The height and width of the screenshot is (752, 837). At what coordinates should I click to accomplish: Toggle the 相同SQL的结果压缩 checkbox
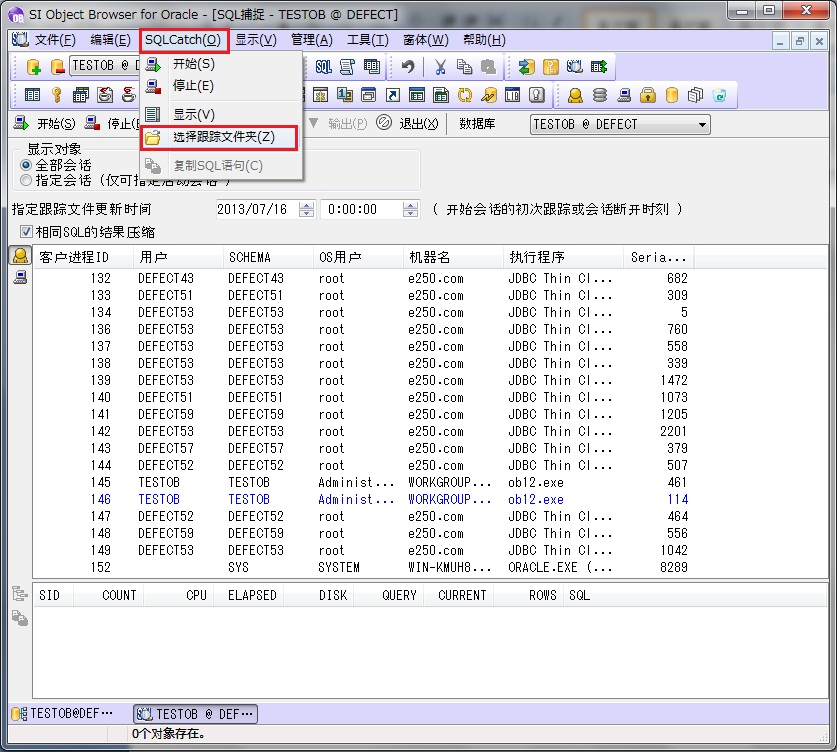click(26, 232)
